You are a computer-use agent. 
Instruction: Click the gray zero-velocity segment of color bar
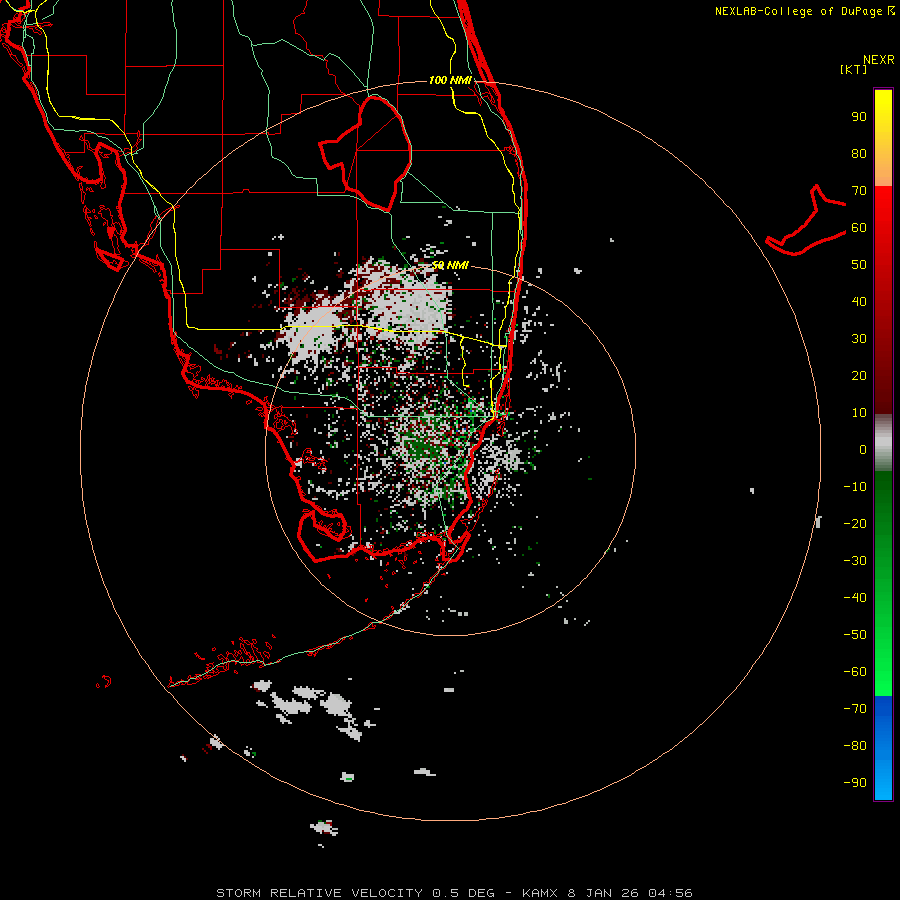tap(883, 443)
